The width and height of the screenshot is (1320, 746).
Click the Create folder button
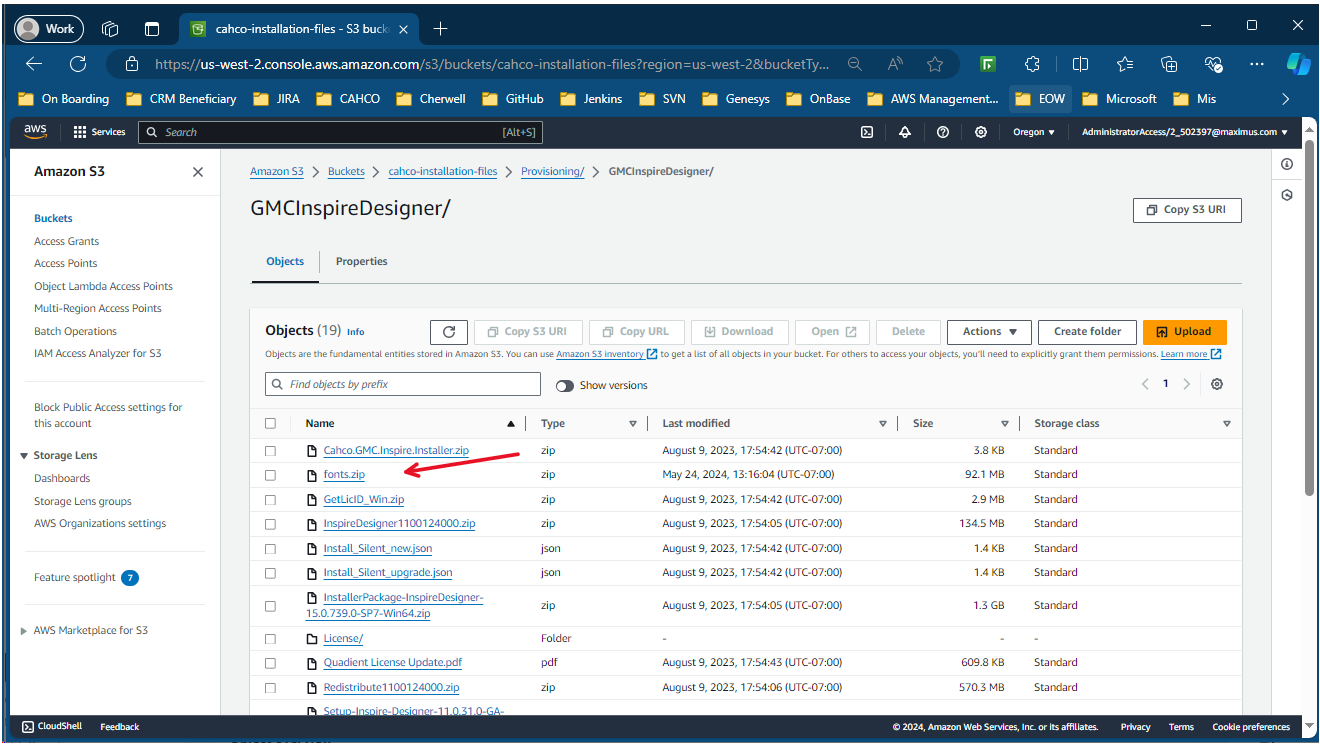tap(1087, 332)
